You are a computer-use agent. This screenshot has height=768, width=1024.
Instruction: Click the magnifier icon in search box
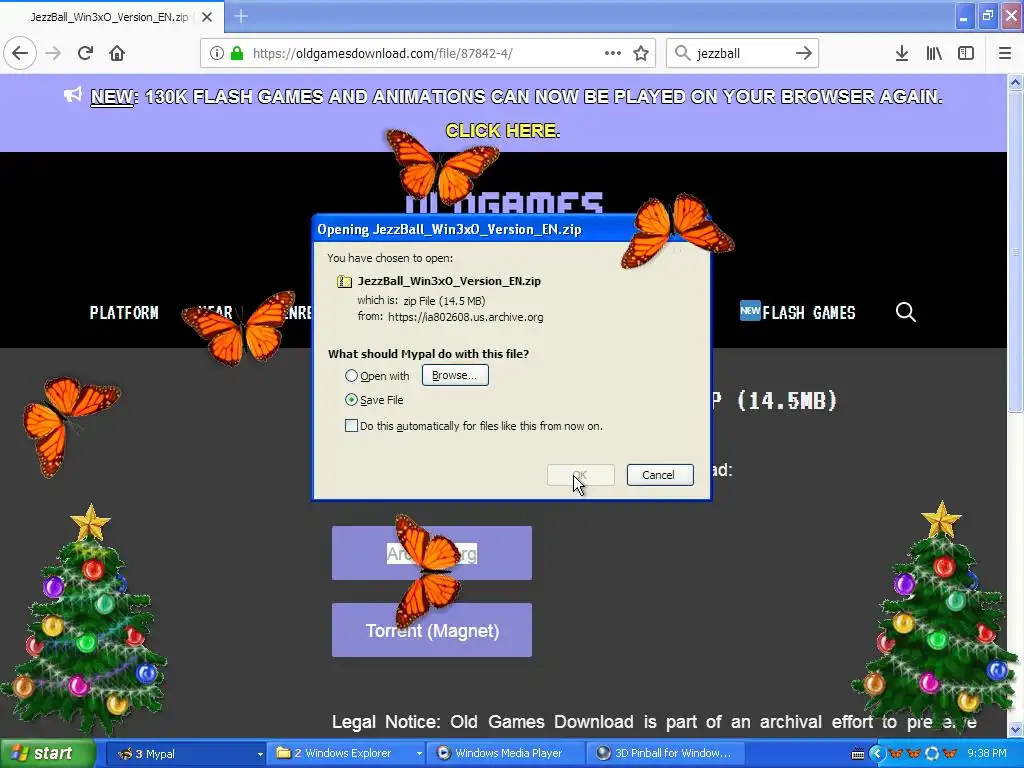682,53
